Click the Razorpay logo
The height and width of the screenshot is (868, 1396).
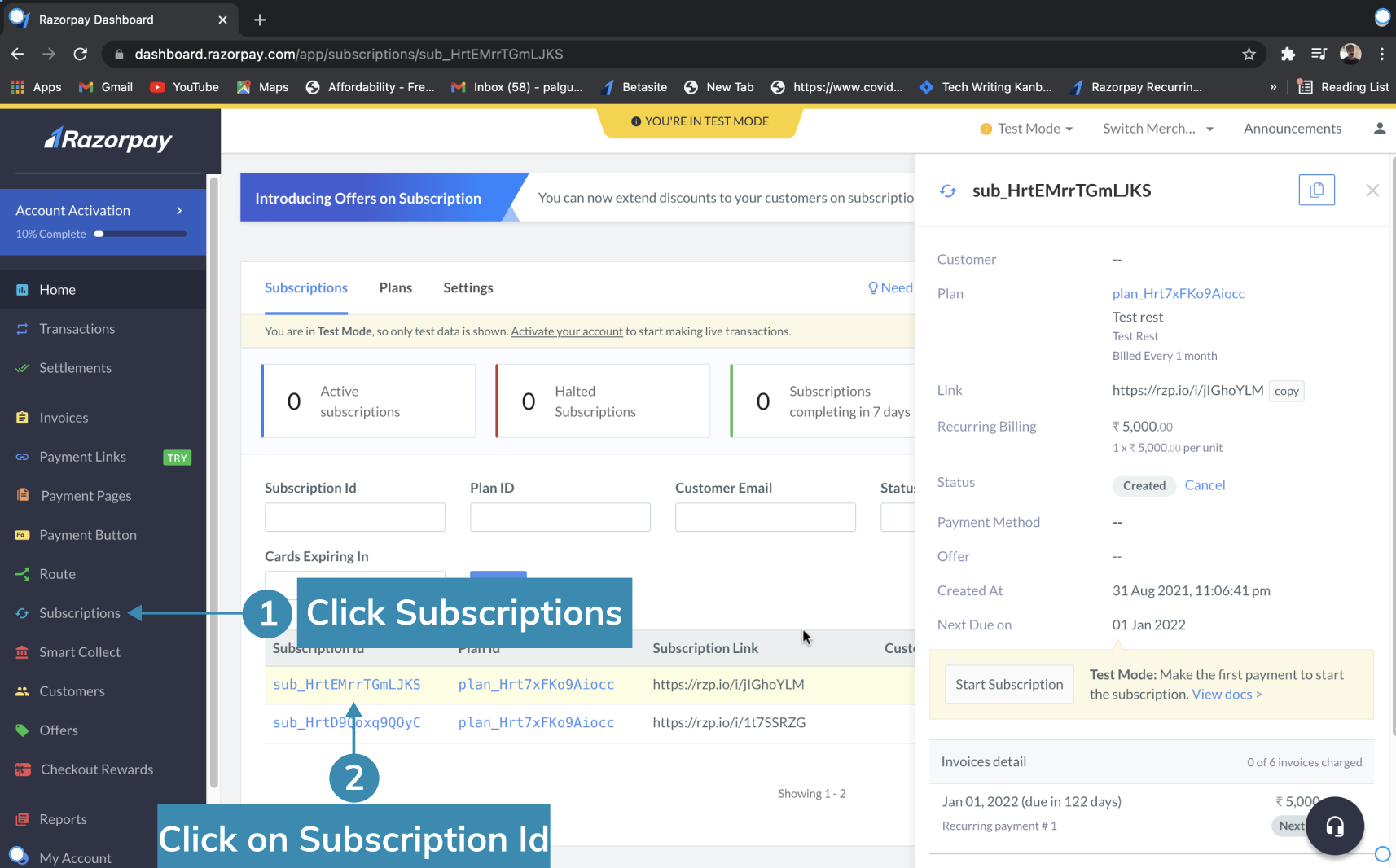(x=108, y=140)
